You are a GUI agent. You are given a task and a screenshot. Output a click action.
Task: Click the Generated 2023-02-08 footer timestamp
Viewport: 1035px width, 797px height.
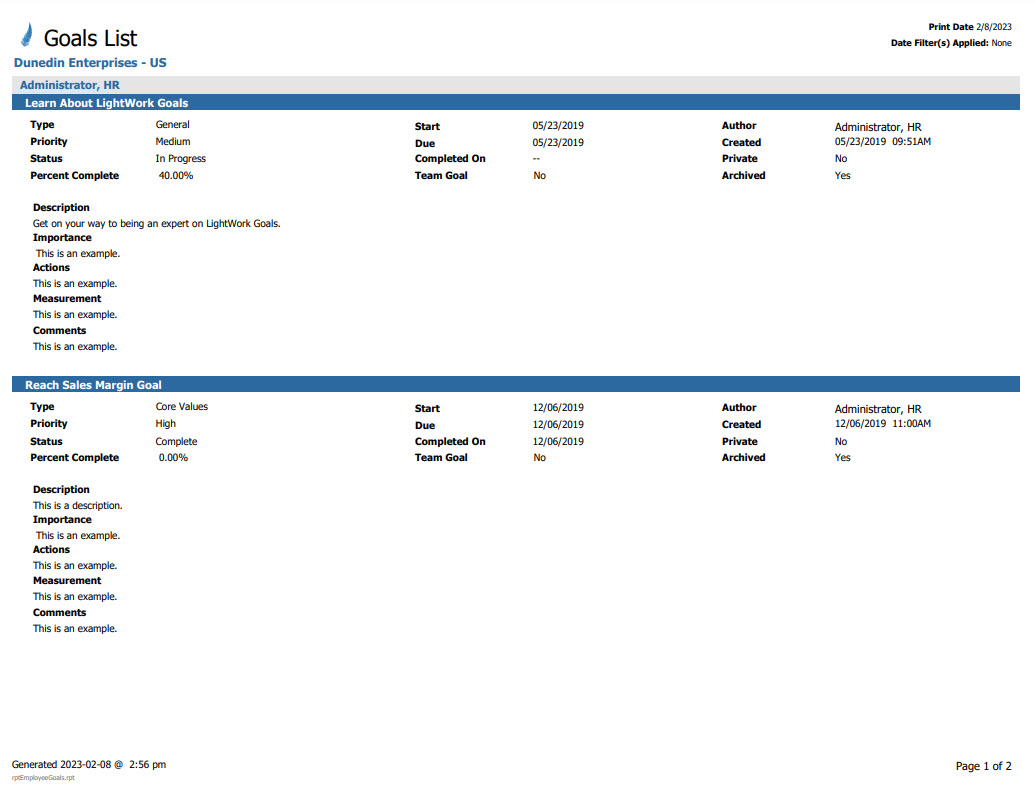[x=89, y=765]
